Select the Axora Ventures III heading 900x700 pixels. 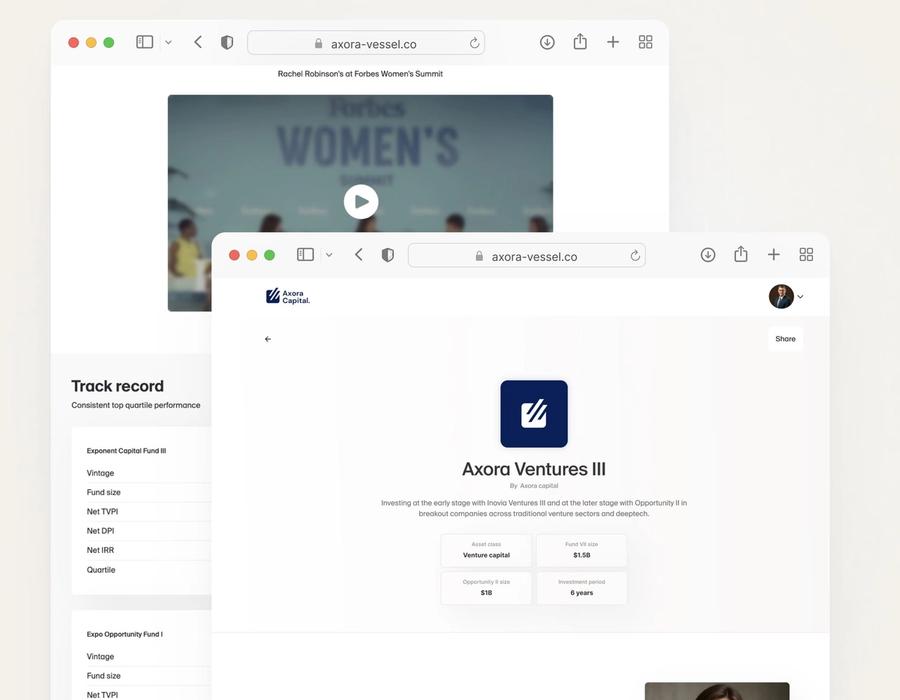534,469
